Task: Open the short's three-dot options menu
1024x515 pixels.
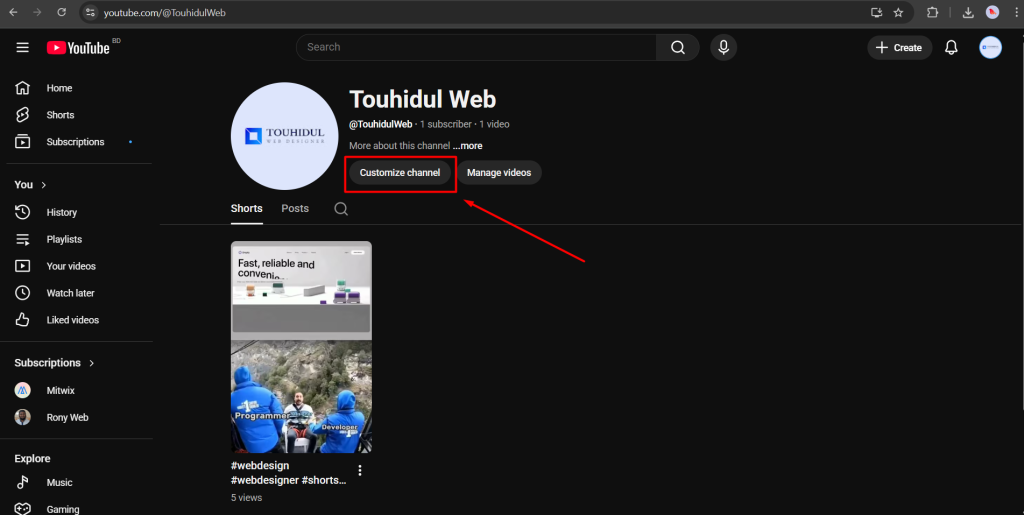Action: 360,470
